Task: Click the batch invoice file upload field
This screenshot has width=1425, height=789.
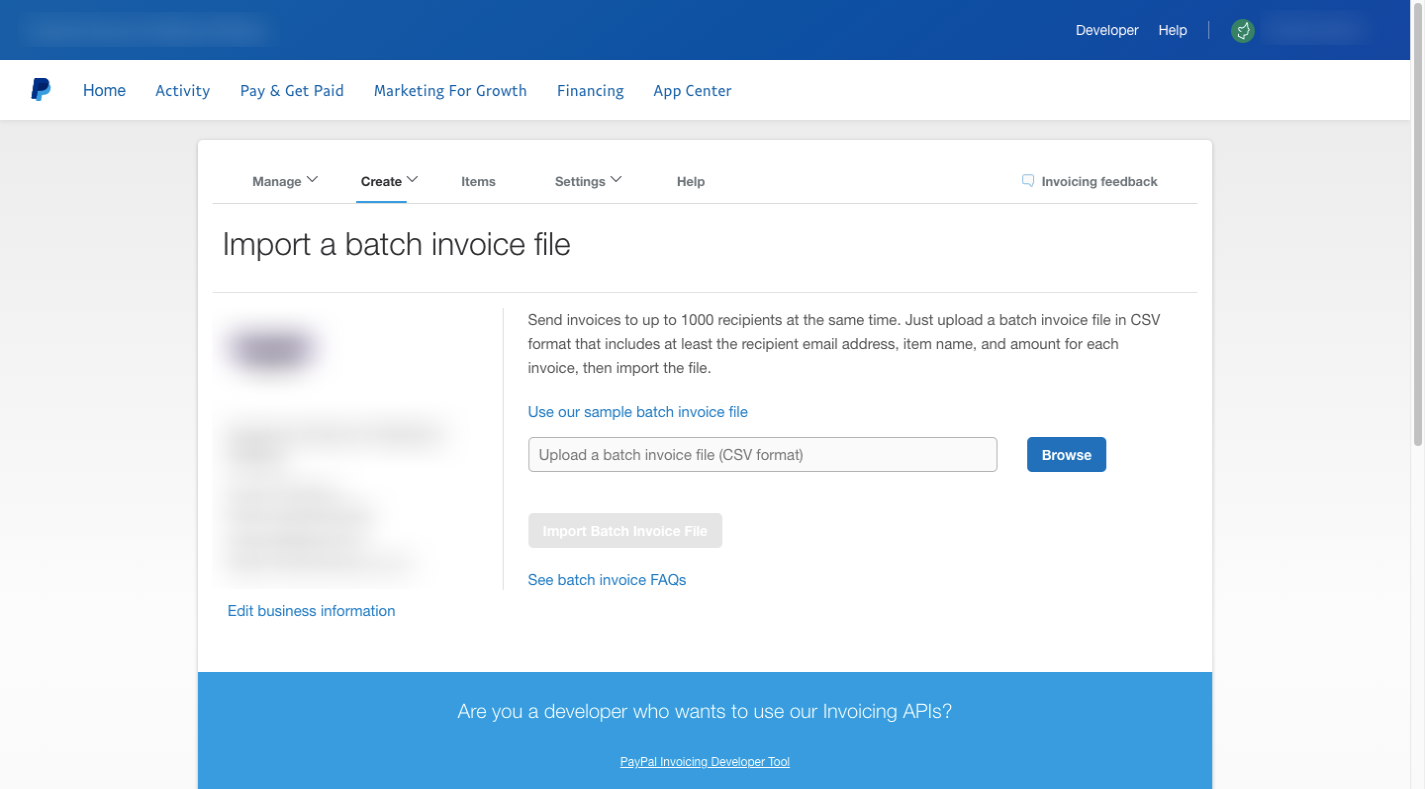Action: click(762, 454)
